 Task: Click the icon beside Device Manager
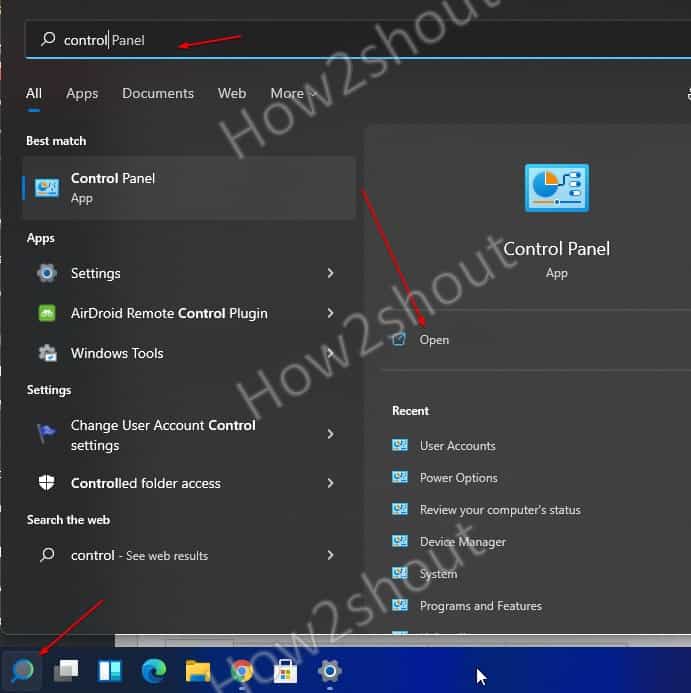pos(400,541)
